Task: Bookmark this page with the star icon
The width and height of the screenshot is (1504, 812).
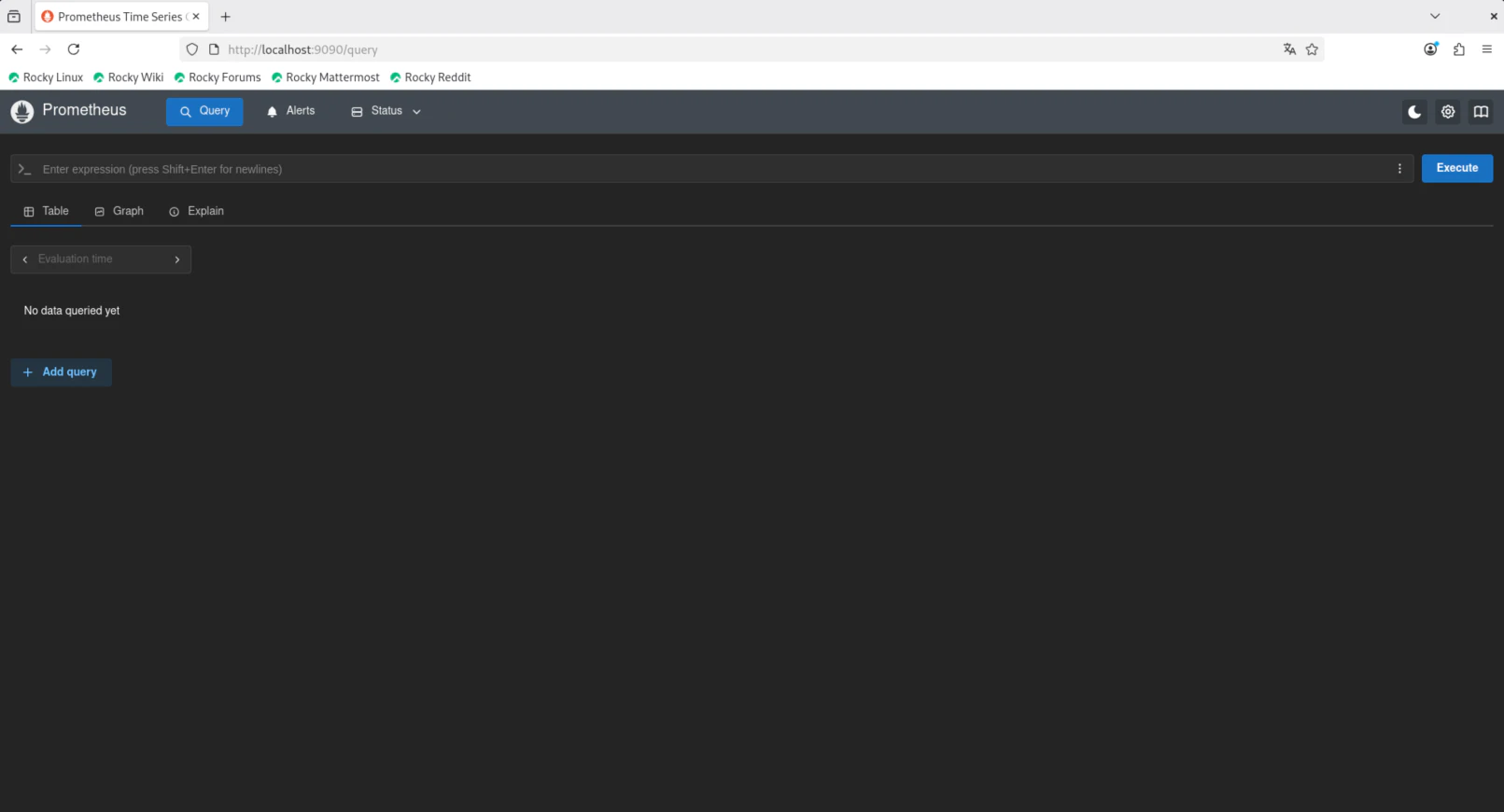Action: point(1312,49)
